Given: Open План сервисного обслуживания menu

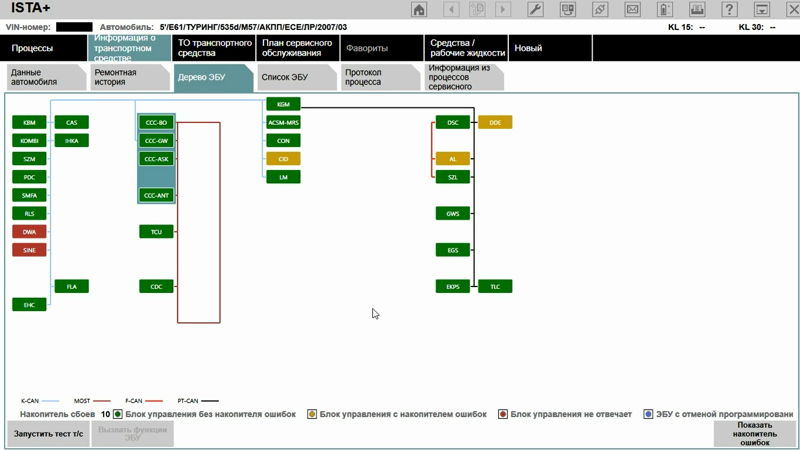Looking at the screenshot, I should (x=295, y=48).
